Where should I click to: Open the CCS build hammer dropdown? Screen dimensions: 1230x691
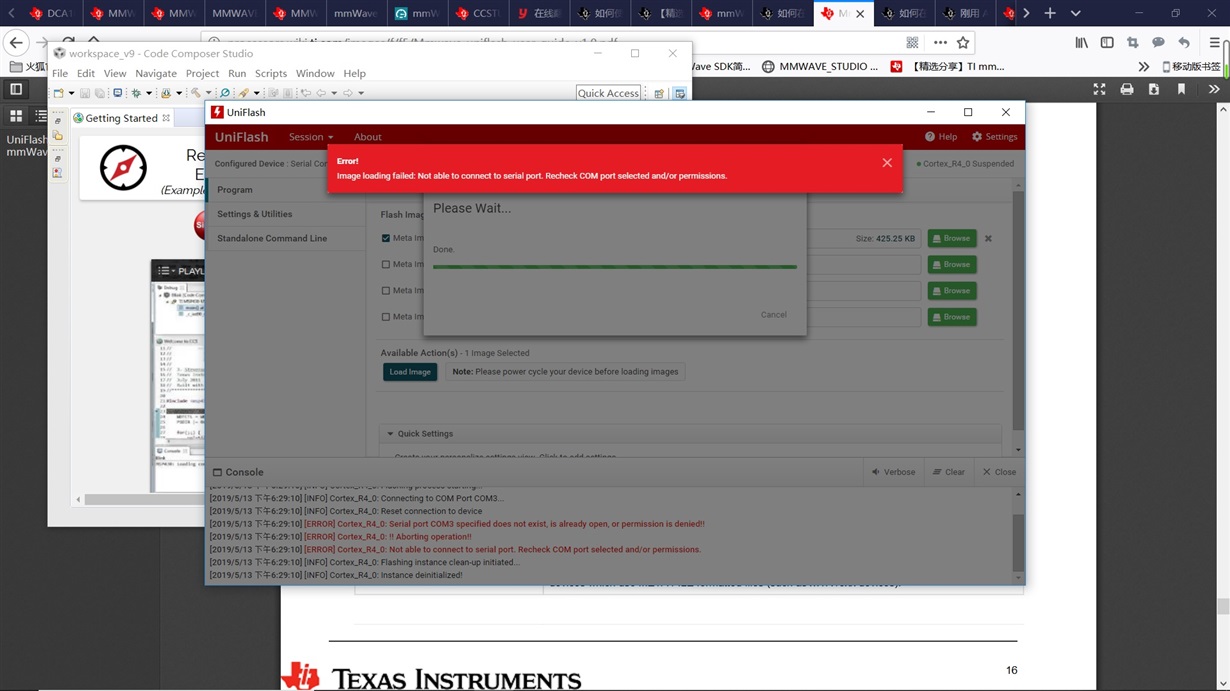tap(208, 93)
